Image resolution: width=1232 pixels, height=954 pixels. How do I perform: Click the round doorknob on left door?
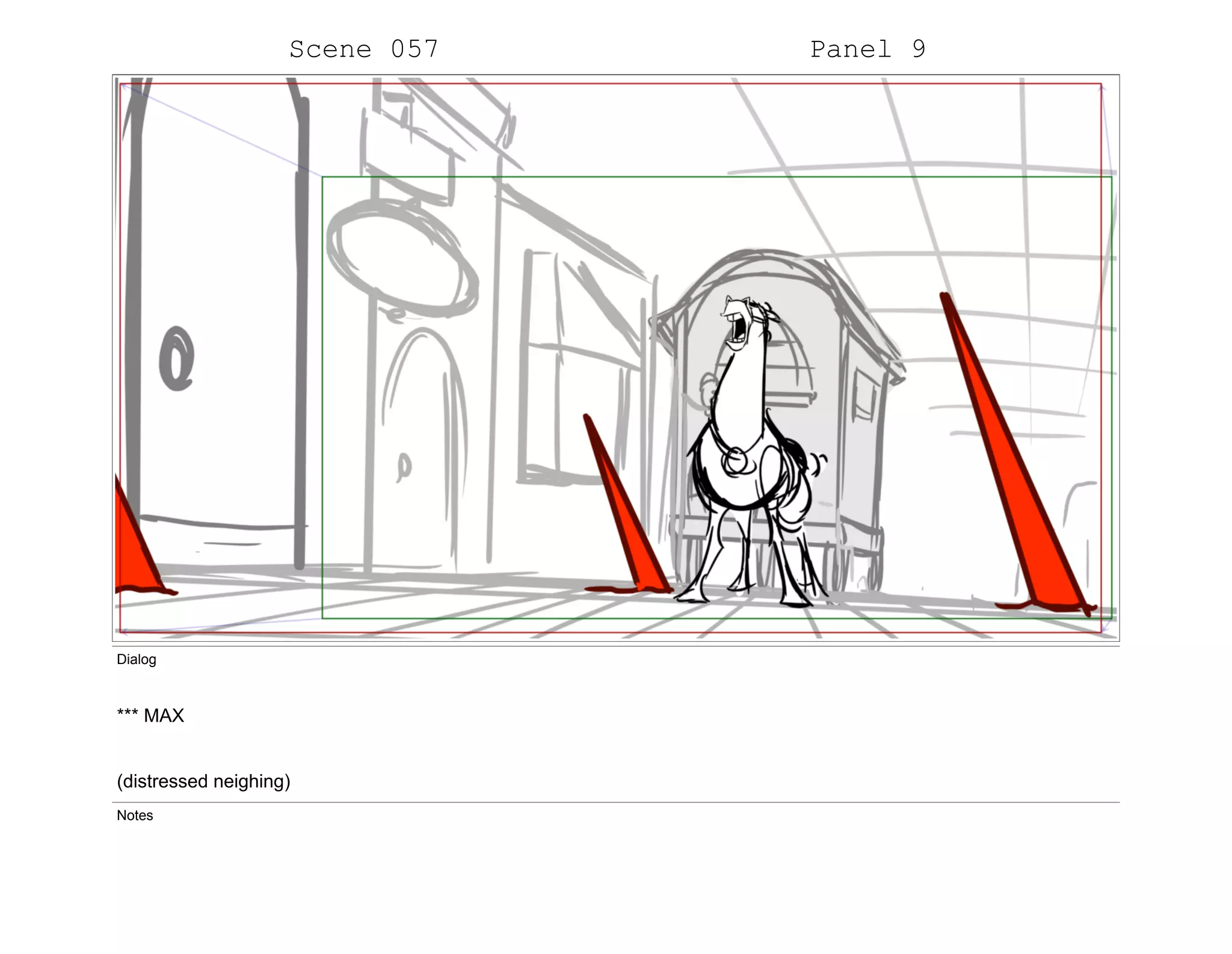click(x=176, y=359)
